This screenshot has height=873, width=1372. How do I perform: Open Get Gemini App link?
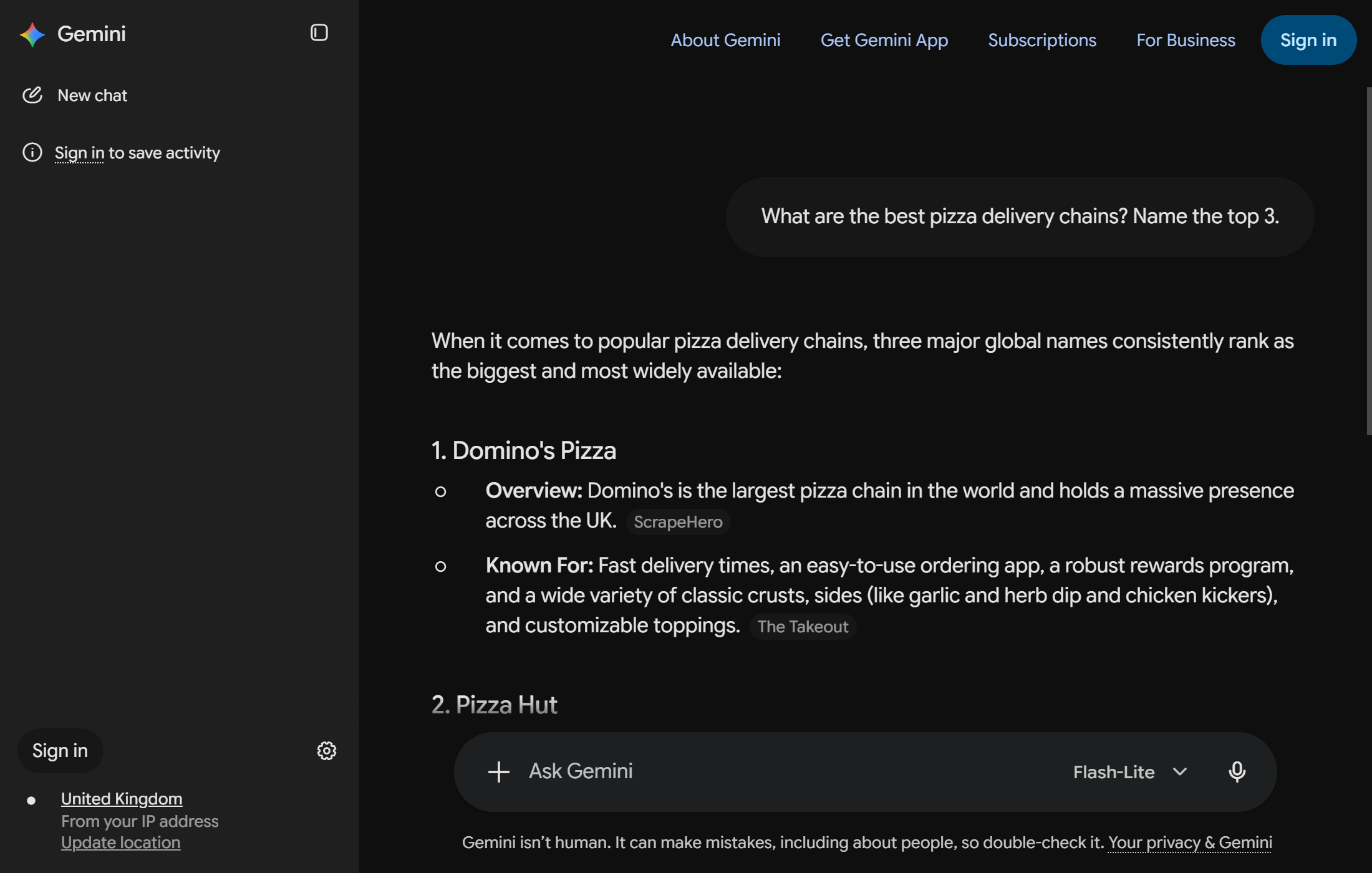tap(884, 40)
